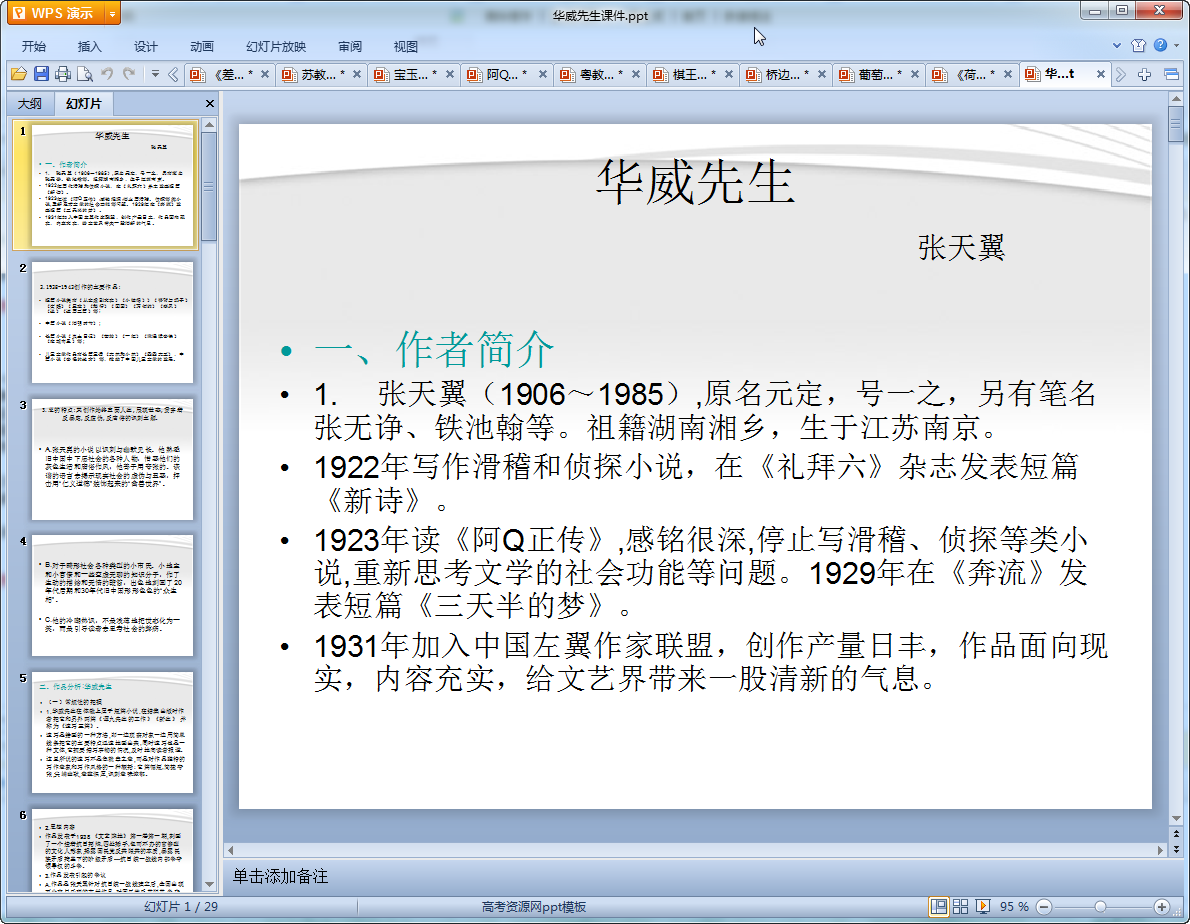Select slide 3 thumbnail
This screenshot has width=1190, height=924.
click(x=112, y=459)
